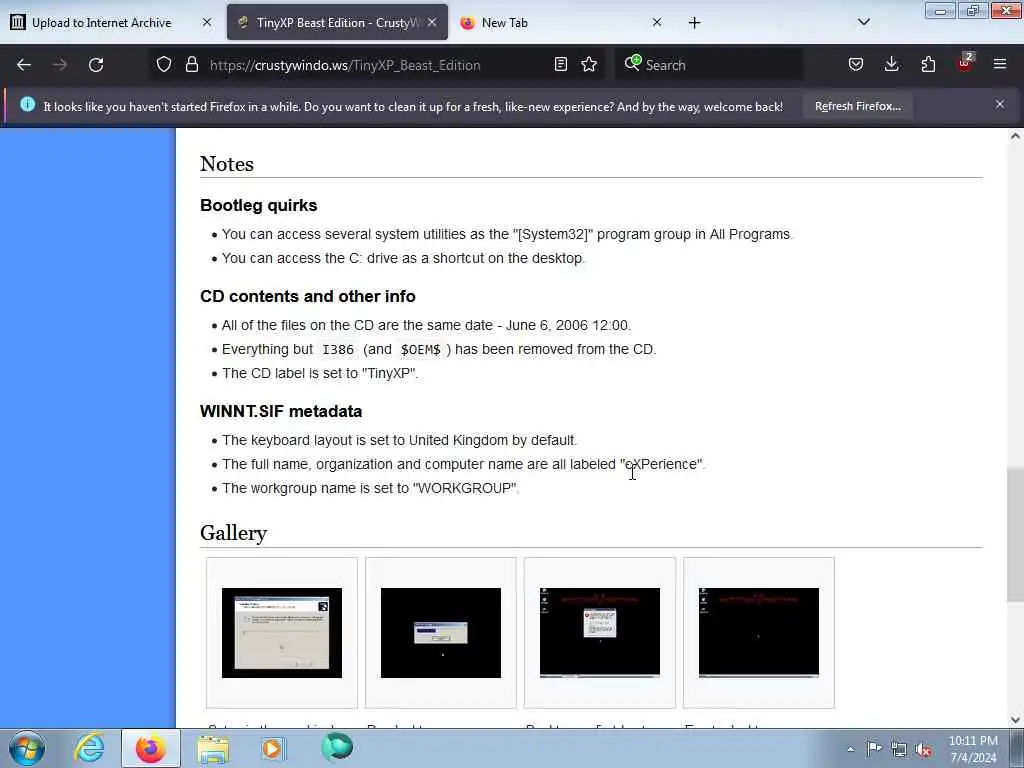Screen dimensions: 1024x768
Task: Click the Bootleg quirks heading
Action: pyautogui.click(x=259, y=205)
